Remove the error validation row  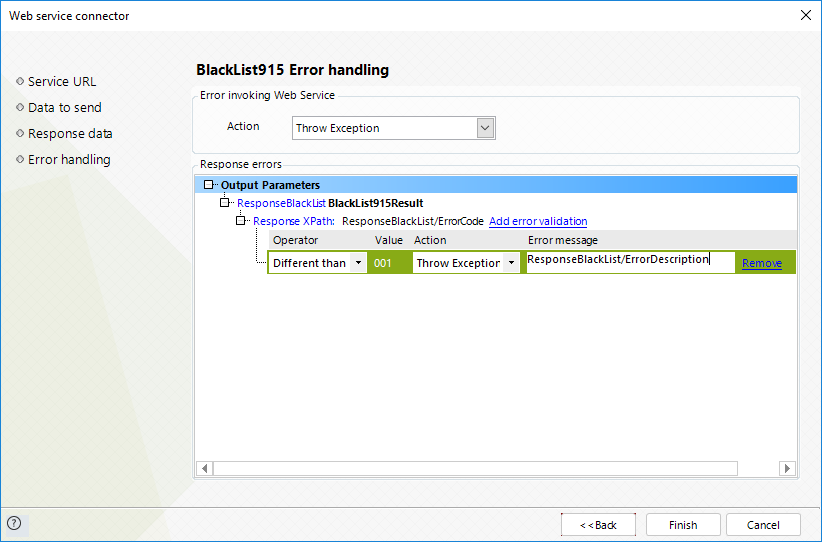tap(761, 263)
